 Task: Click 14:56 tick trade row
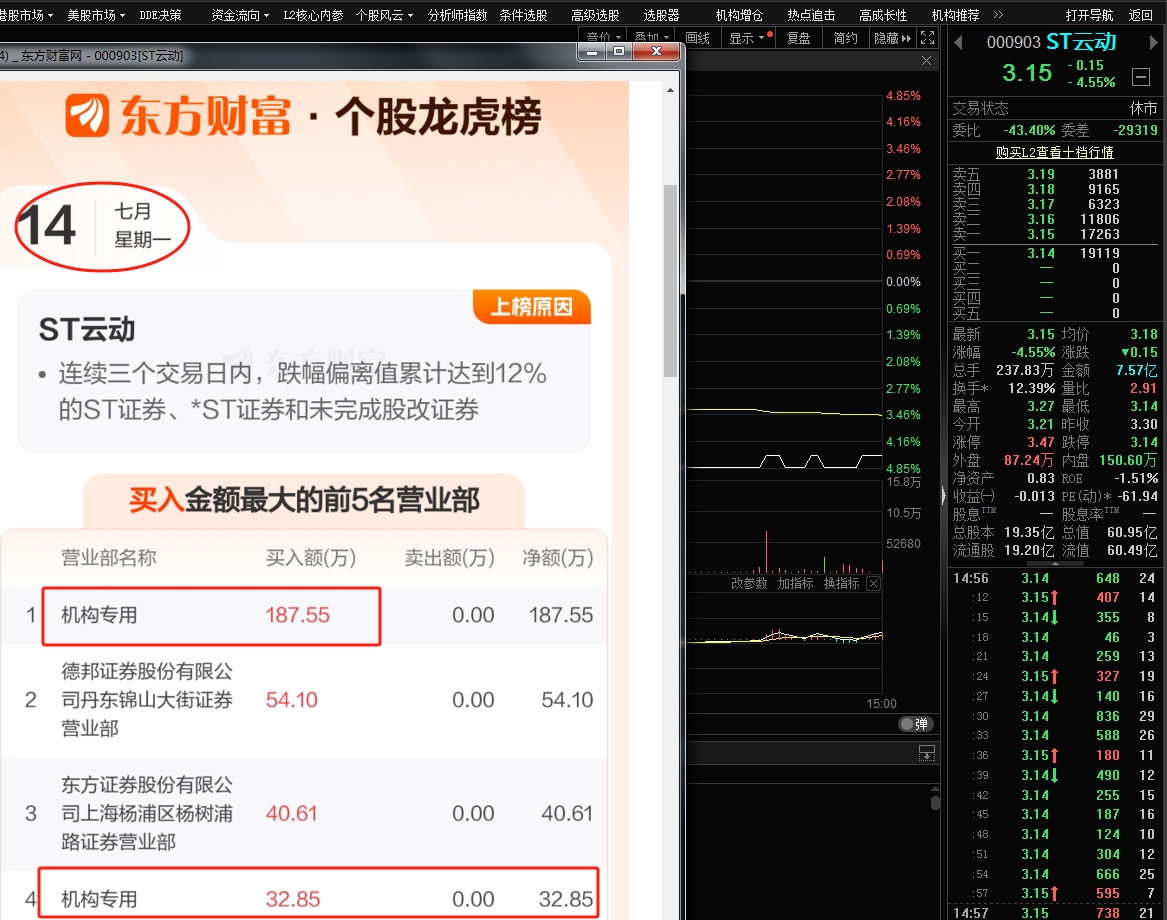coord(1054,578)
